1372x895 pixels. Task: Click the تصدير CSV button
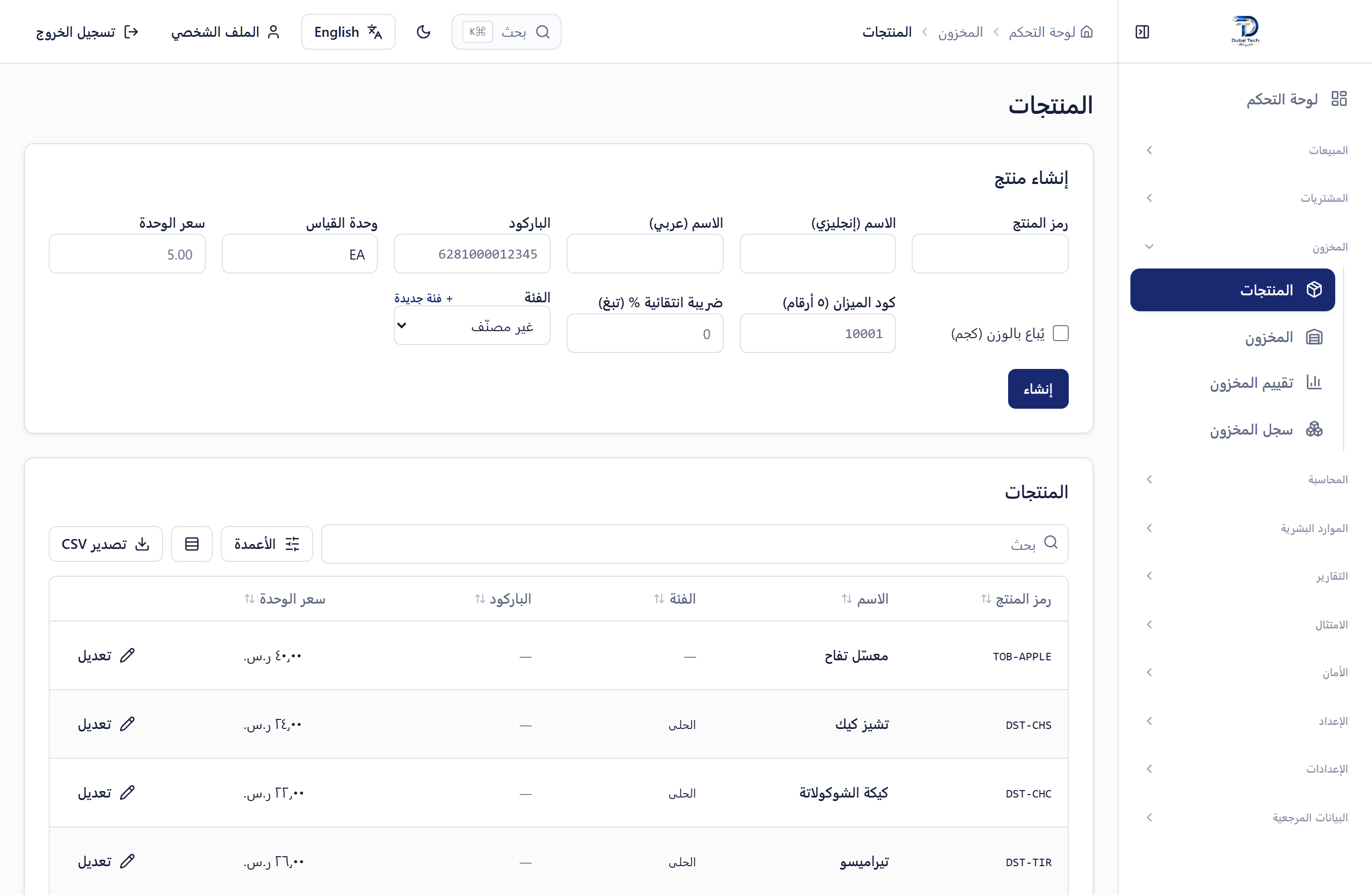105,544
